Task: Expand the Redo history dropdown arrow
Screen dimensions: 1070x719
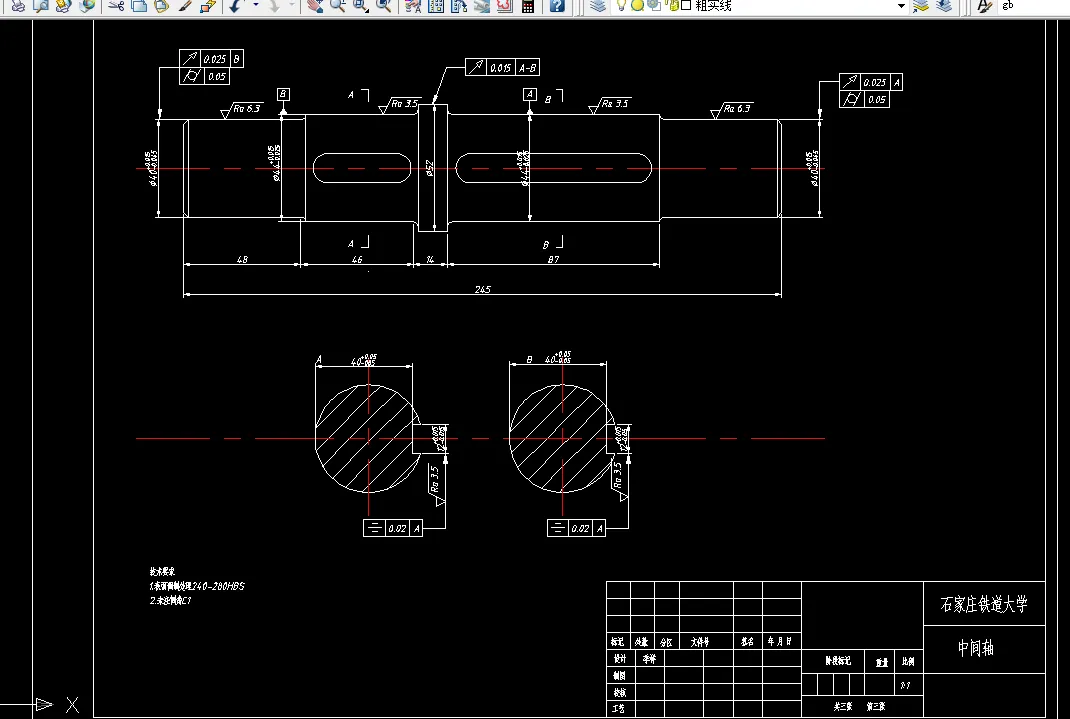Action: 291,5
